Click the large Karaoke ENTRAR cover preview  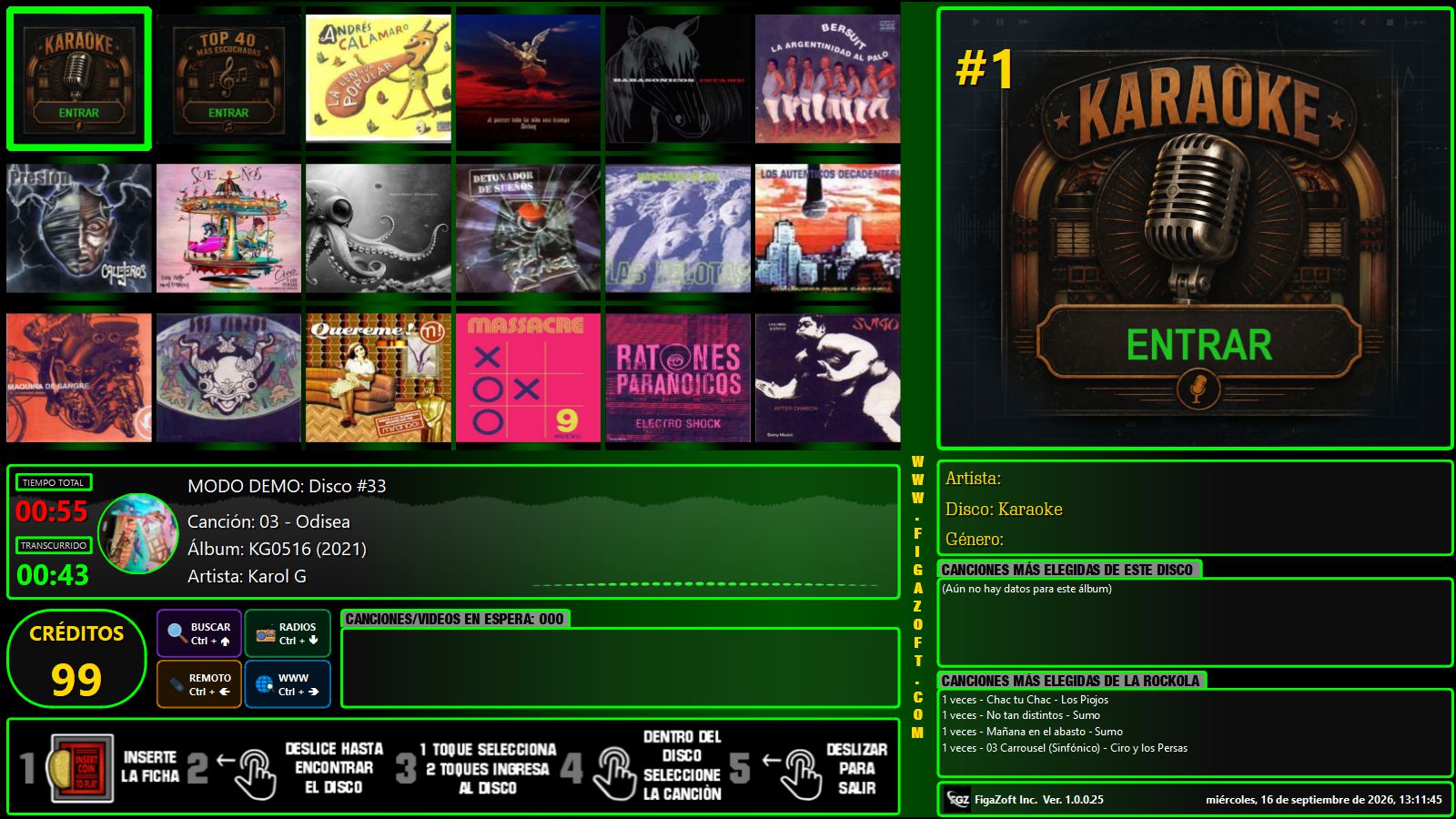point(1195,228)
